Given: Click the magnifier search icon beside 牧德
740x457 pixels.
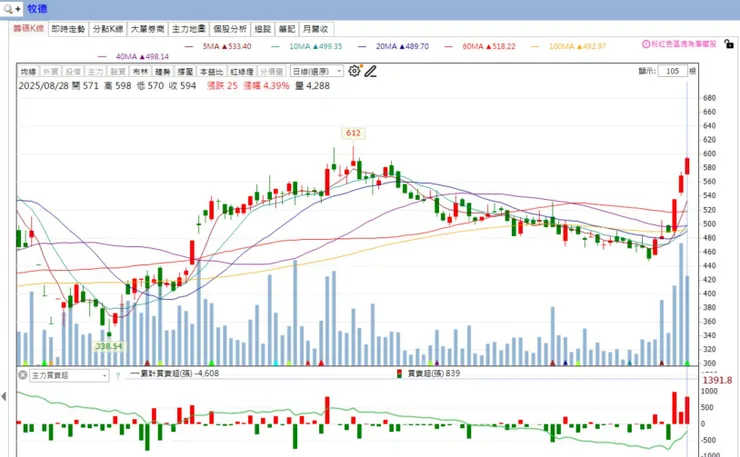Looking at the screenshot, I should pyautogui.click(x=8, y=8).
